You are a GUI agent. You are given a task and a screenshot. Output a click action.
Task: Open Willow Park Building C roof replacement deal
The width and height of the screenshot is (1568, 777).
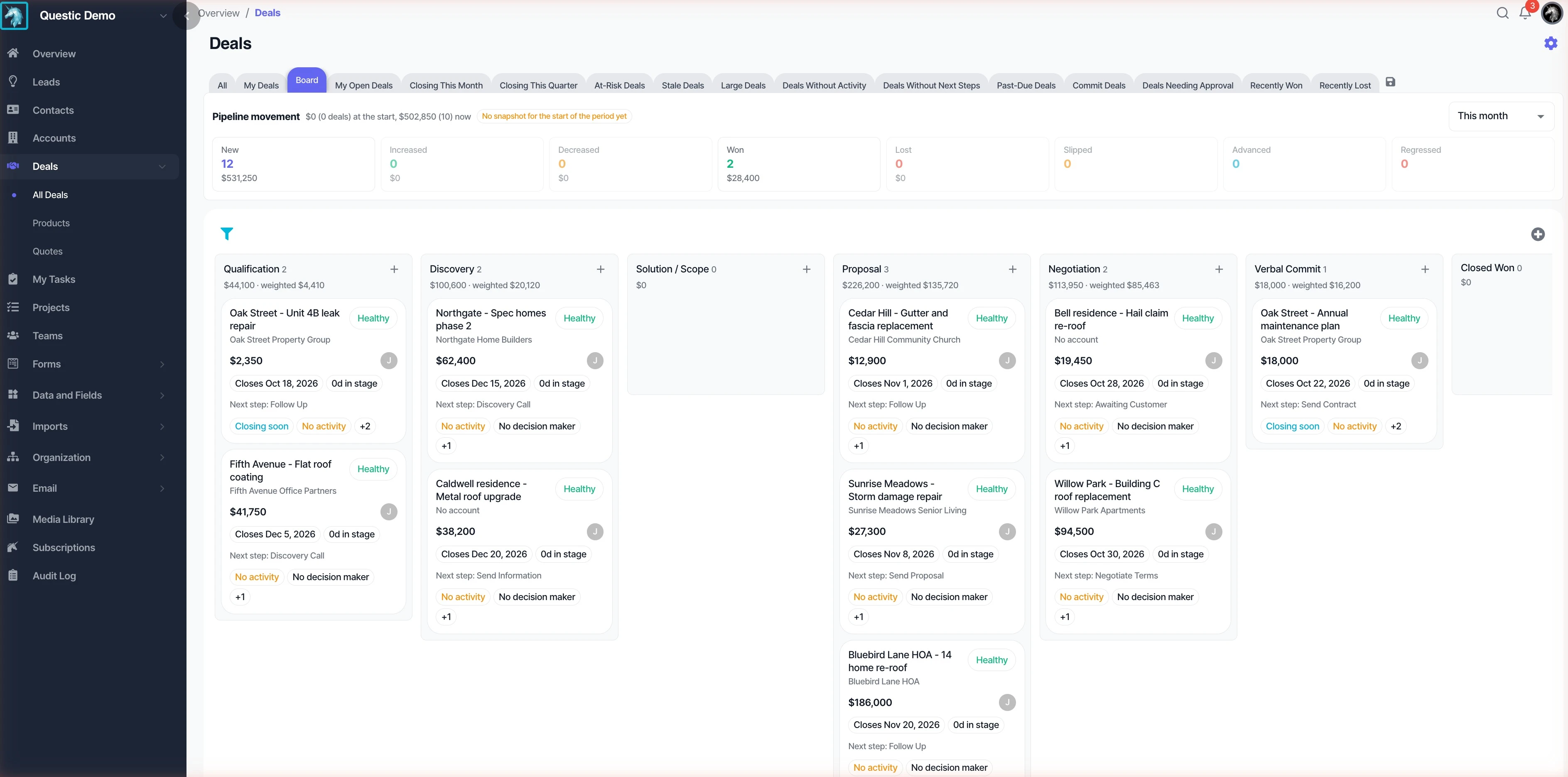[x=1107, y=490]
